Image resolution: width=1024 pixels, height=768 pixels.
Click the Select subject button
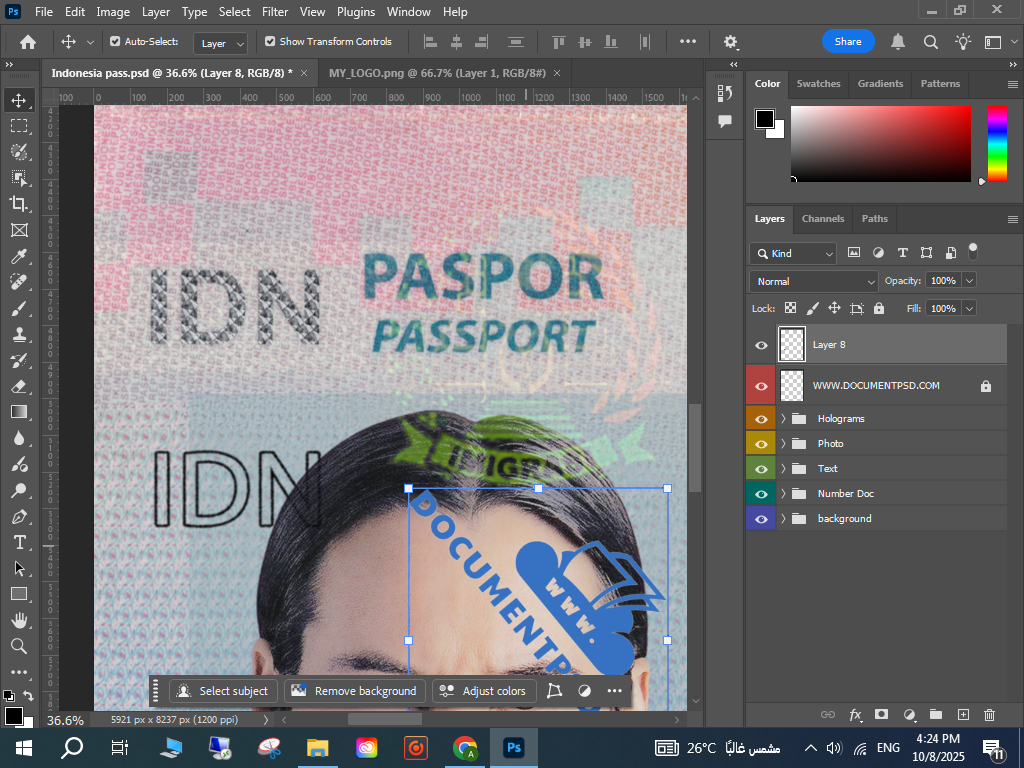(x=223, y=691)
